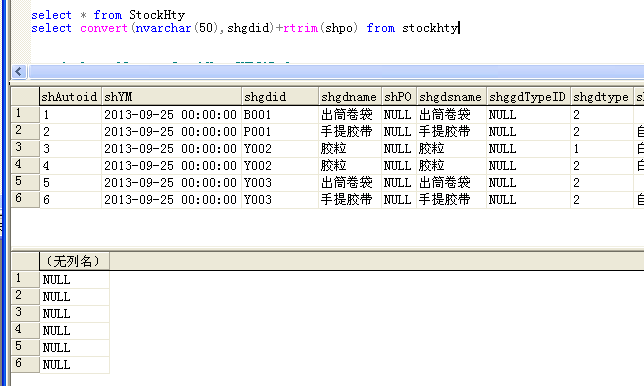Select the shYM column header
Screen dimensions: 644x386
[171, 97]
